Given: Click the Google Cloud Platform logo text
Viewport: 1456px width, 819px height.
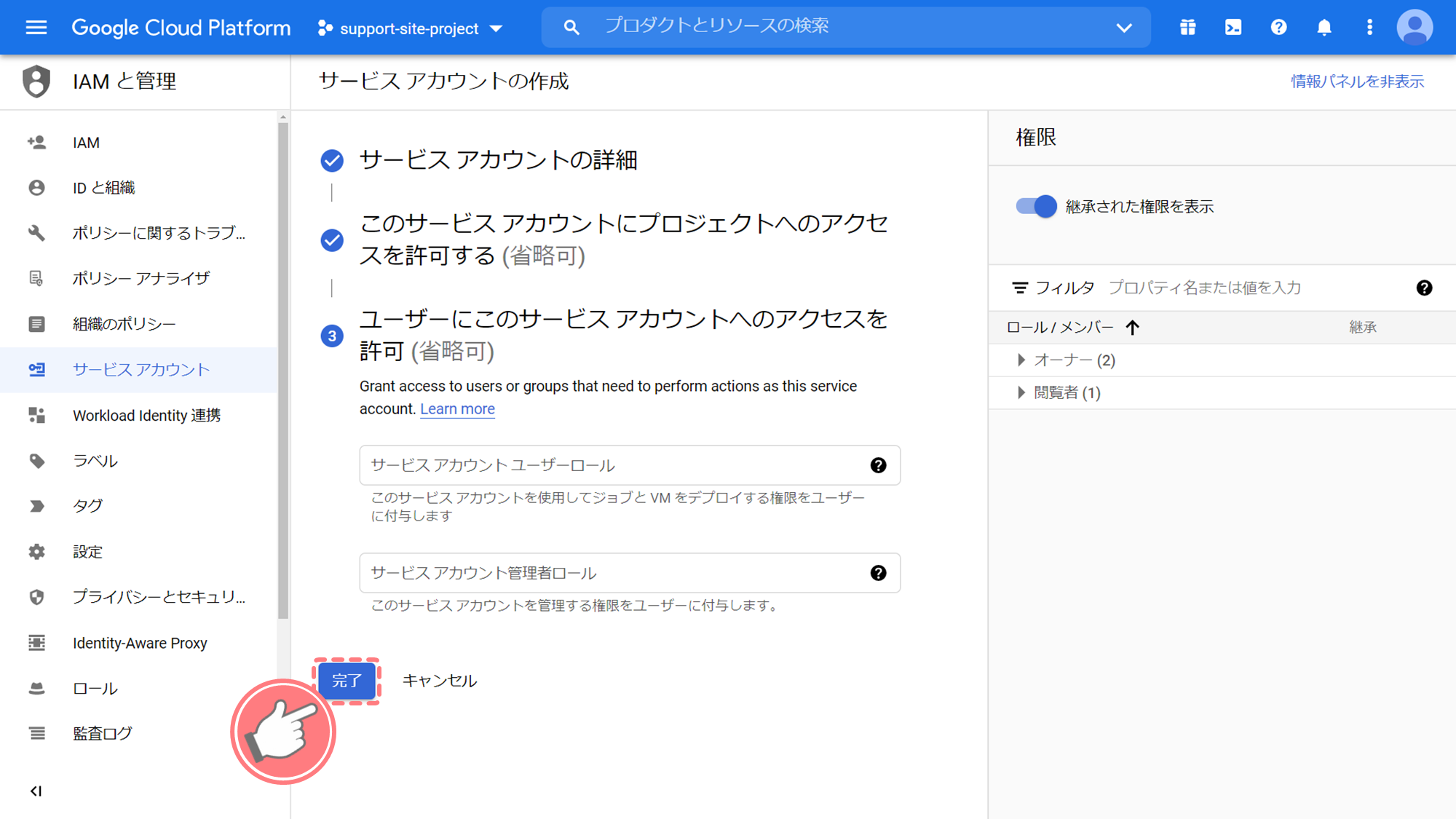Looking at the screenshot, I should pyautogui.click(x=181, y=28).
